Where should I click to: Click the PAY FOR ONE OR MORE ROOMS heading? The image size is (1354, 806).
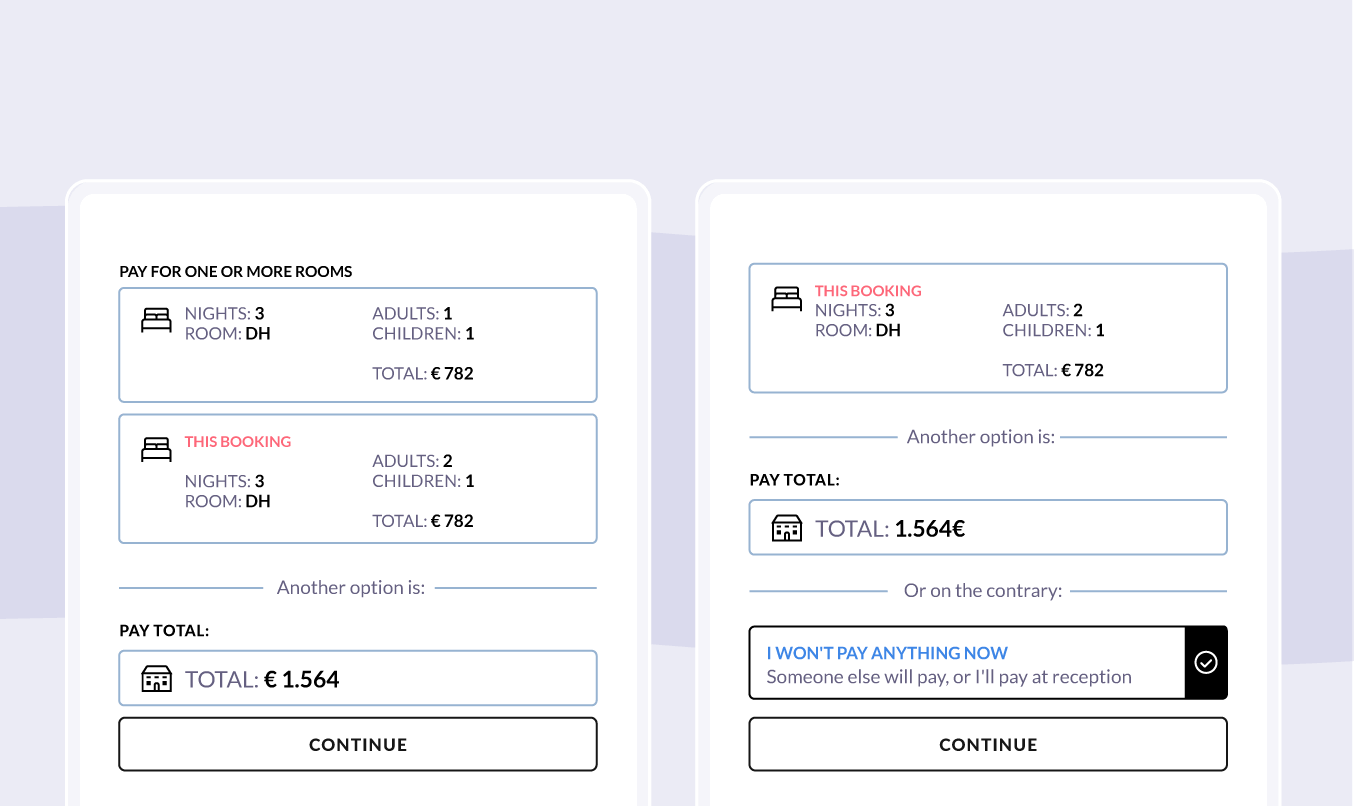tap(236, 271)
